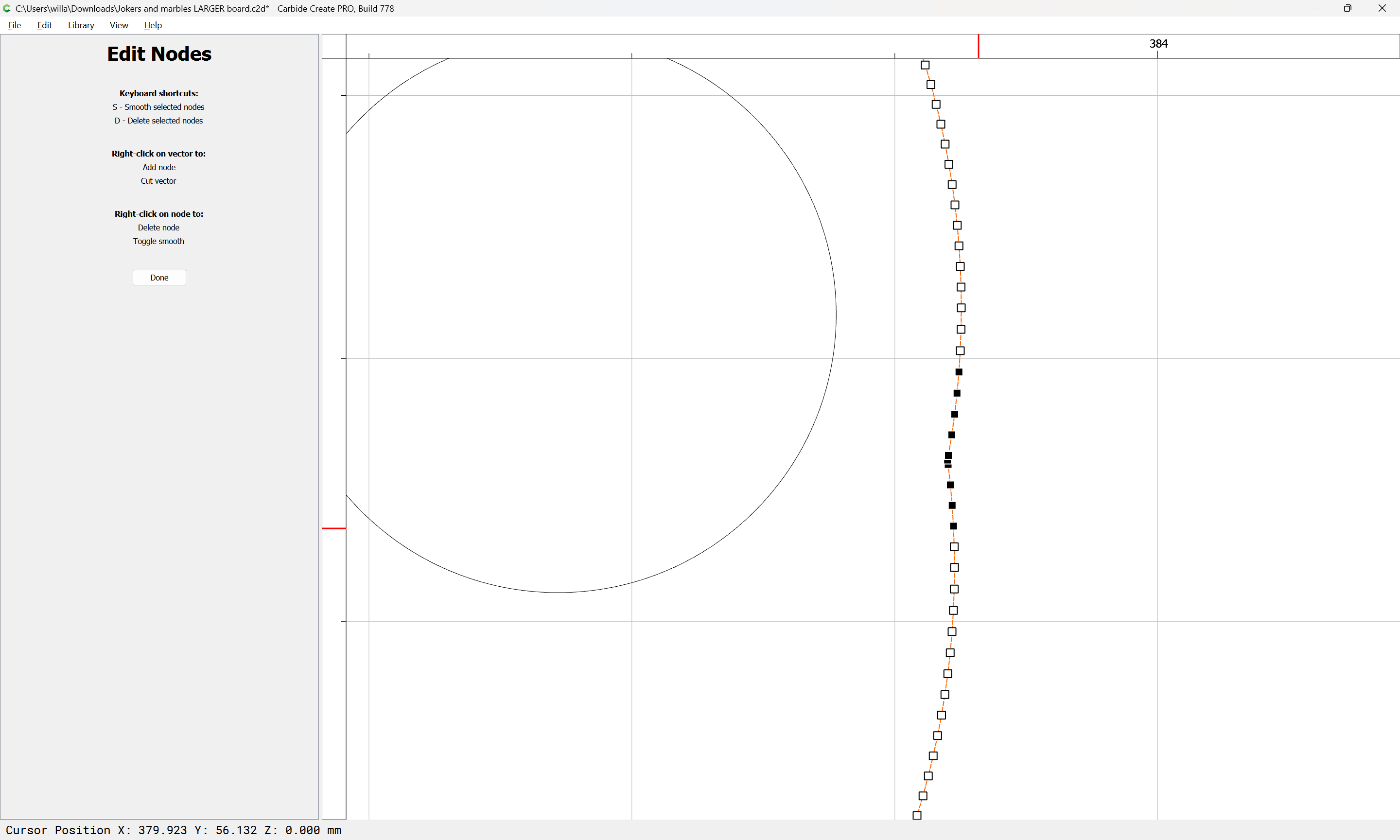Image resolution: width=1400 pixels, height=840 pixels.
Task: Click the red marker on the horizontal ruler
Action: click(979, 46)
